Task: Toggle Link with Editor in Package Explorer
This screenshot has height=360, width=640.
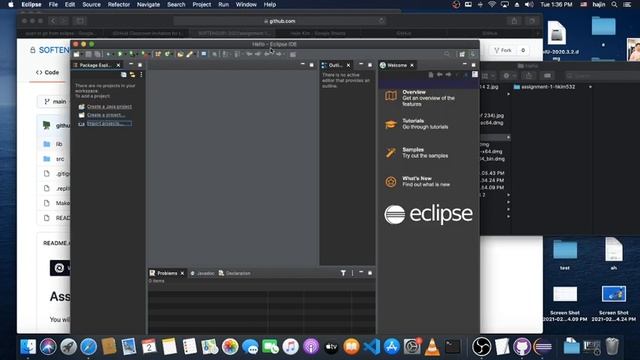Action: pyautogui.click(x=132, y=75)
